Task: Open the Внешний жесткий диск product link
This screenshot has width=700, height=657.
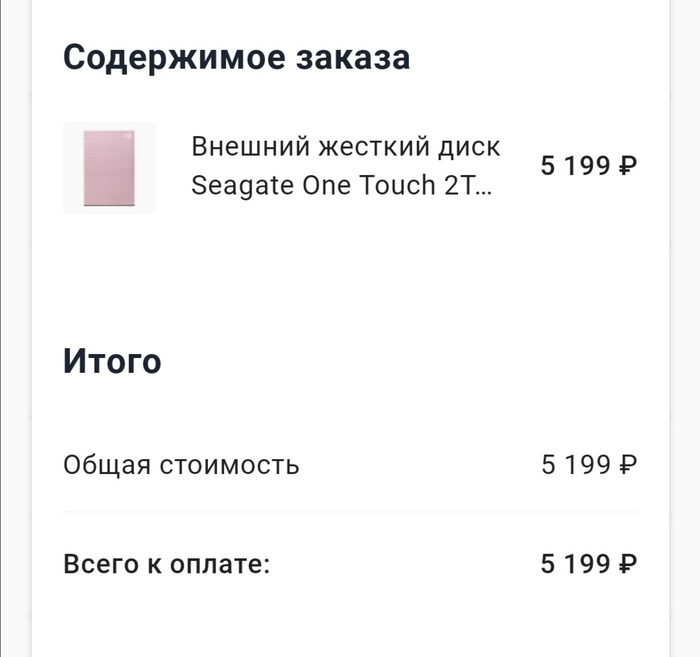Action: [345, 146]
